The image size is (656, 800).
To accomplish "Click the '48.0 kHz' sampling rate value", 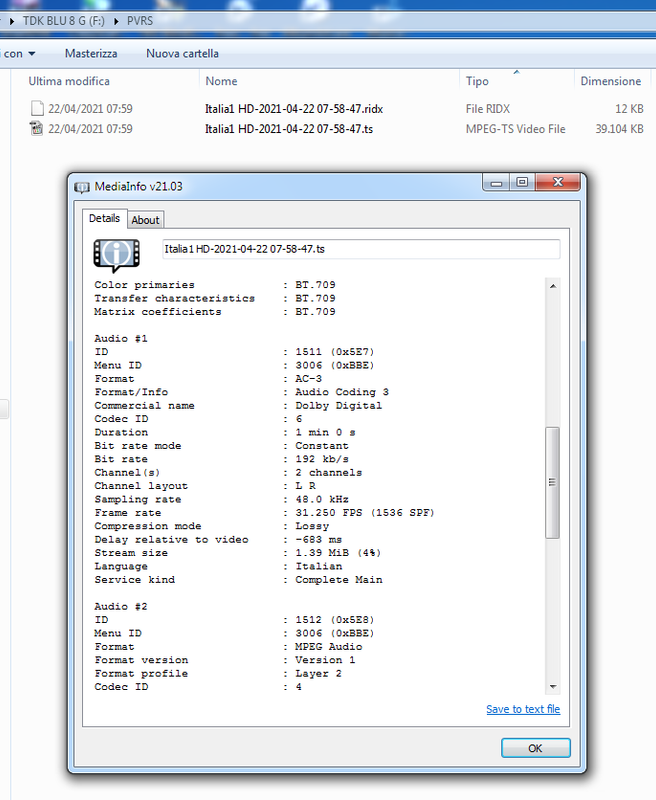I will tap(322, 499).
